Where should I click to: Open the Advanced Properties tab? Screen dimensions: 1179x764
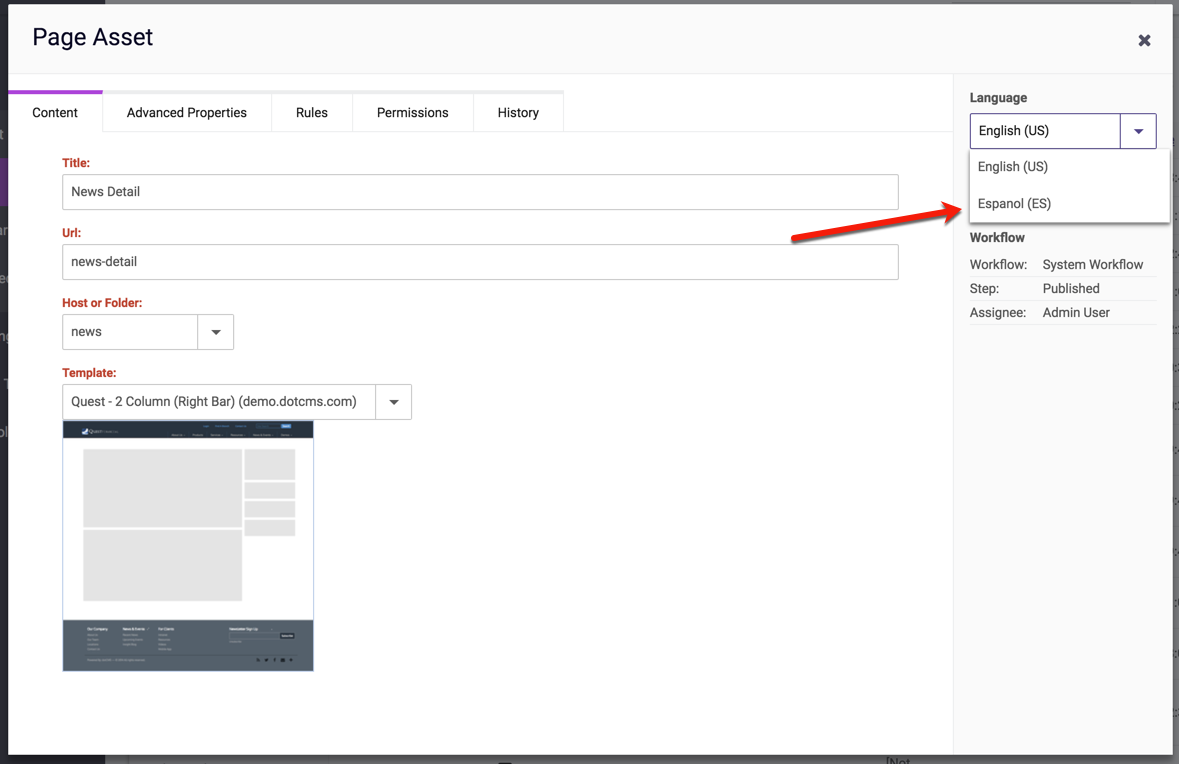(186, 113)
